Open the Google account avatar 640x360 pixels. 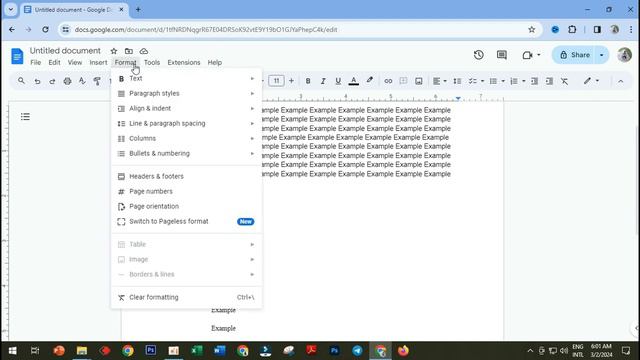624,55
